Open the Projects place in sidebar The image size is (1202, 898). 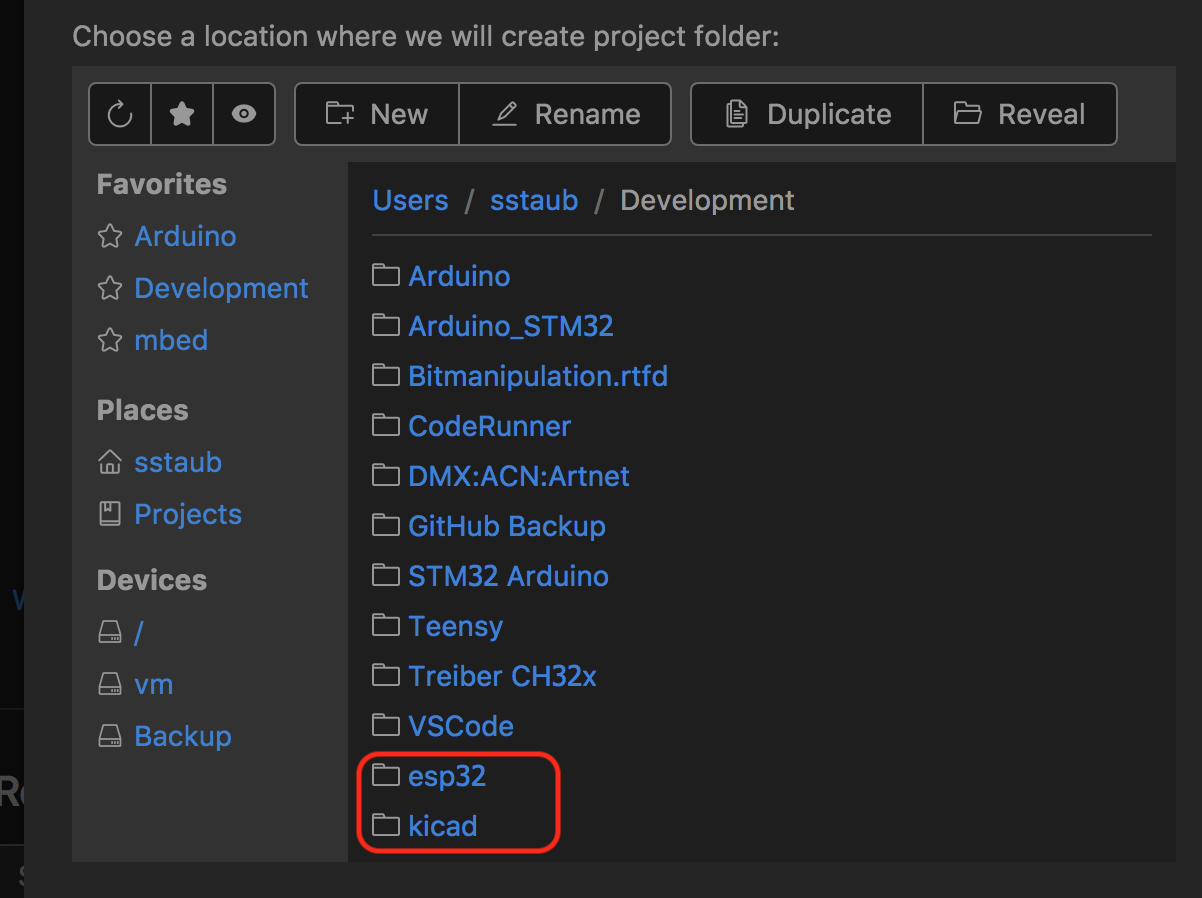[187, 513]
